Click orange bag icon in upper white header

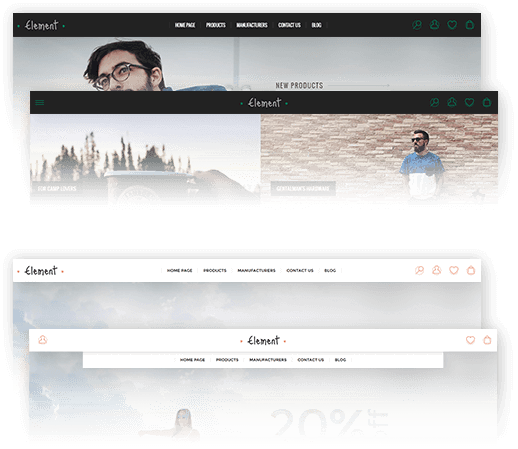(471, 270)
